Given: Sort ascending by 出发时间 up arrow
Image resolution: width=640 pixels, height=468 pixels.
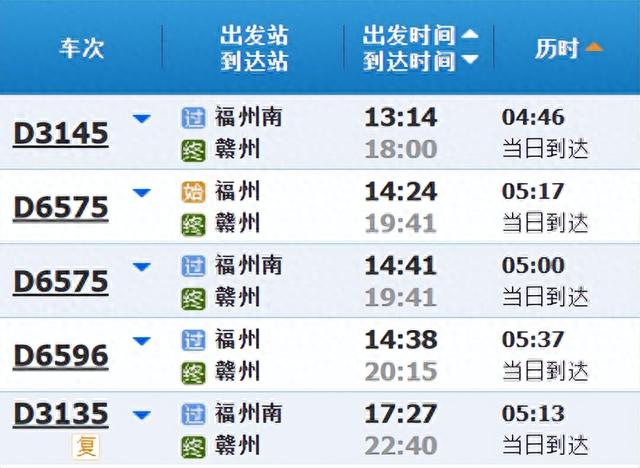Looking at the screenshot, I should pos(470,34).
